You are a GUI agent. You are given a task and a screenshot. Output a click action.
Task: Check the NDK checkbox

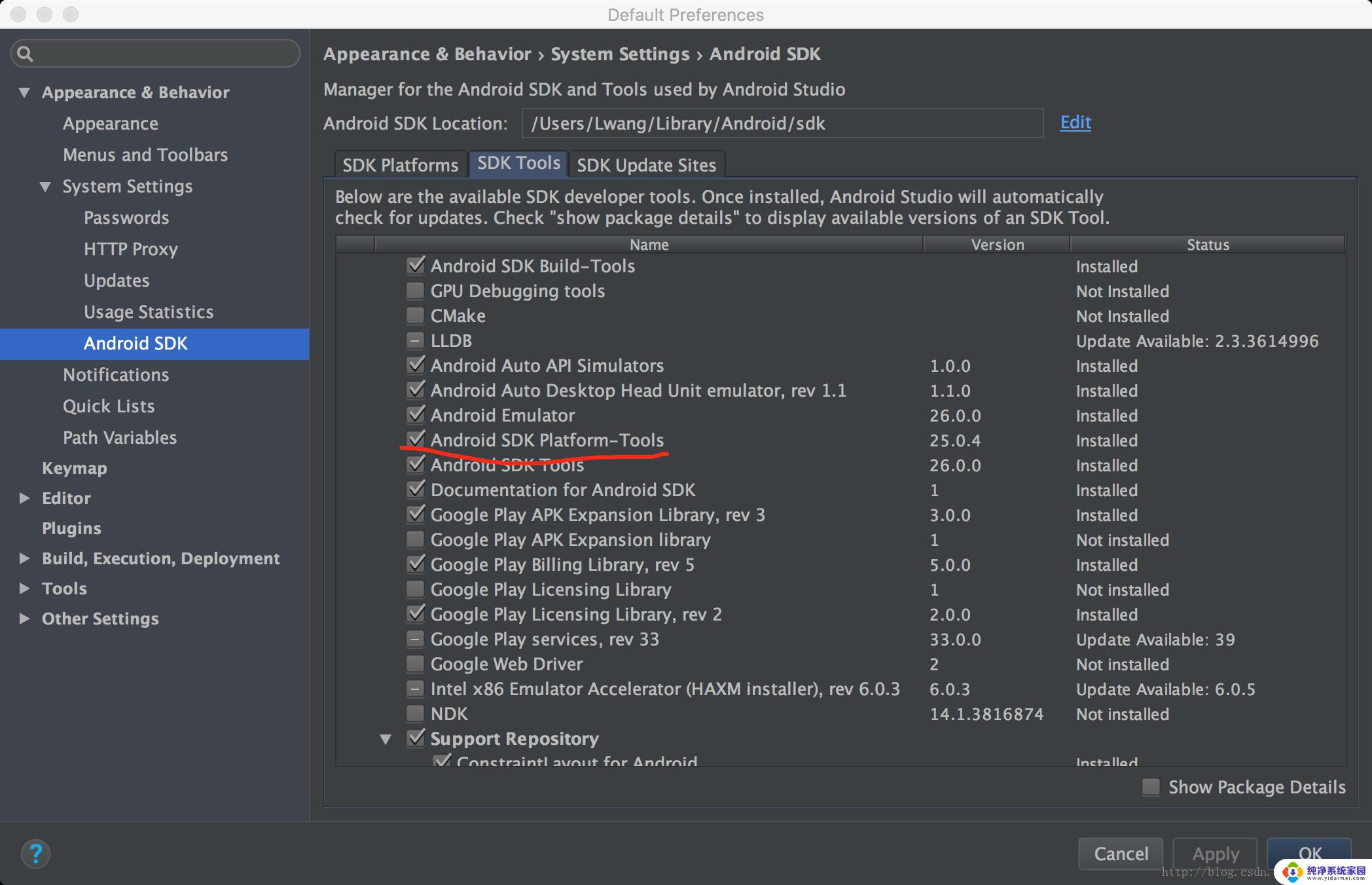pos(416,713)
